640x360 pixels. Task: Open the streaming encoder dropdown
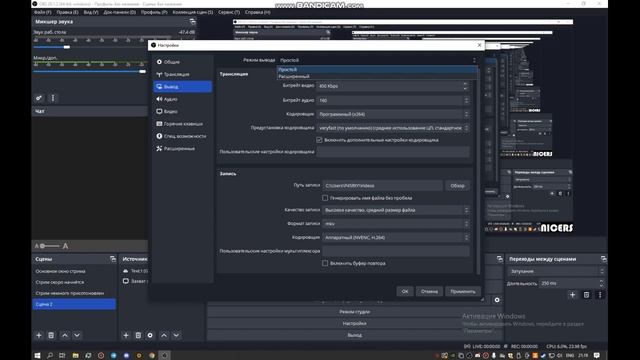393,114
